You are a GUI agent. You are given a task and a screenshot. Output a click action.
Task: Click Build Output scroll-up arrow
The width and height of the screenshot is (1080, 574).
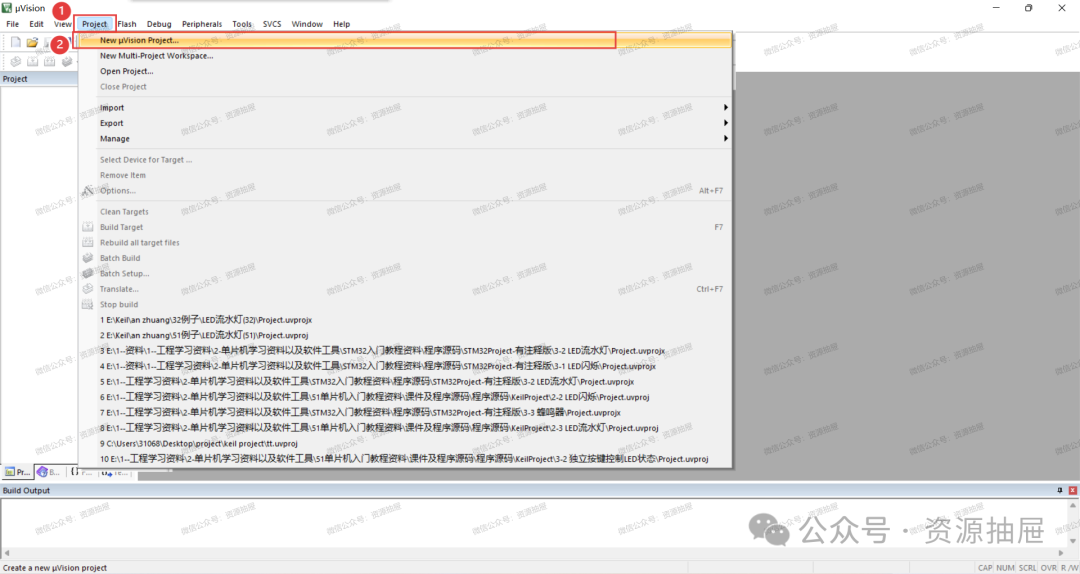click(1073, 505)
